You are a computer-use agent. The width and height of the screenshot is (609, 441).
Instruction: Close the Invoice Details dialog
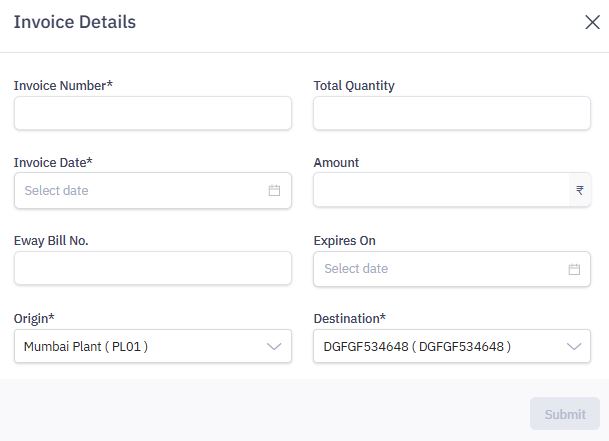tap(592, 22)
